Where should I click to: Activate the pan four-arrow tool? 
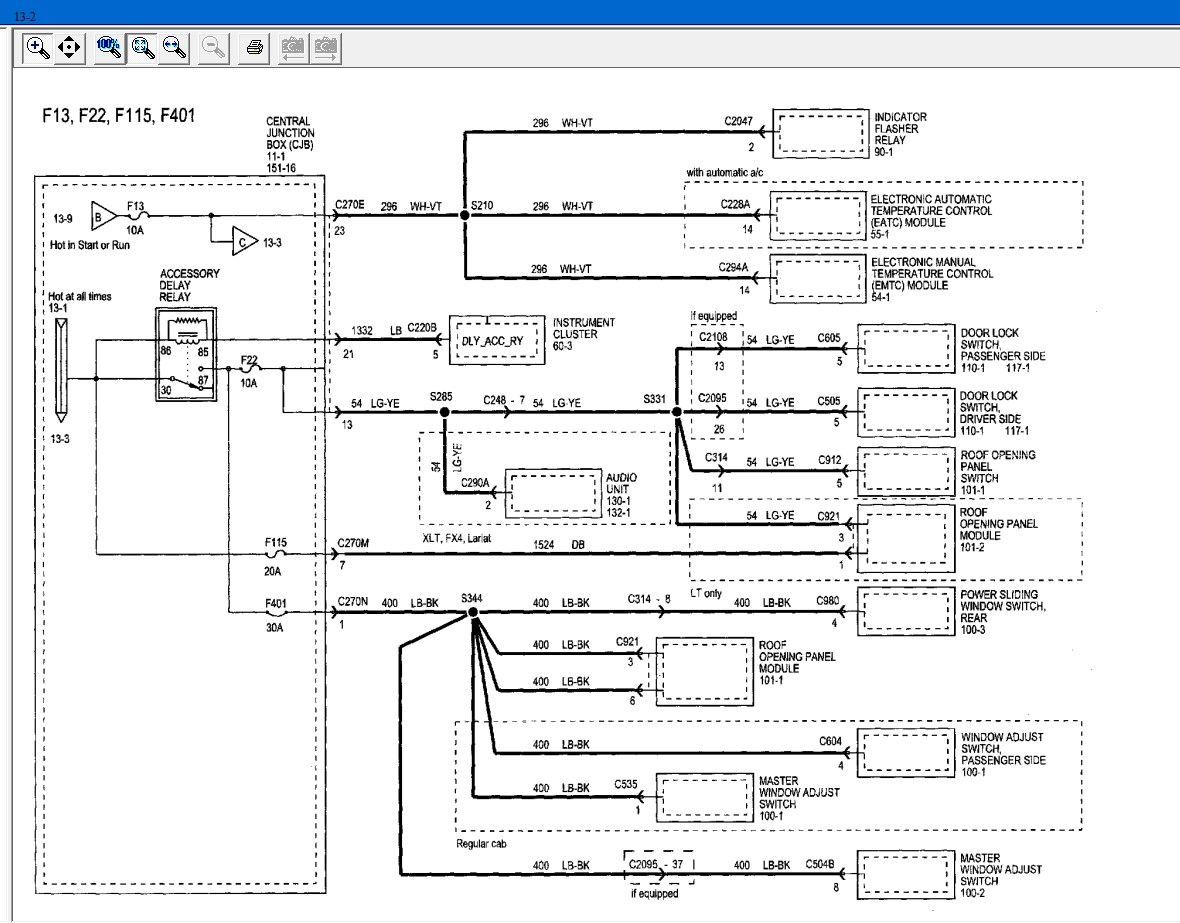[69, 47]
